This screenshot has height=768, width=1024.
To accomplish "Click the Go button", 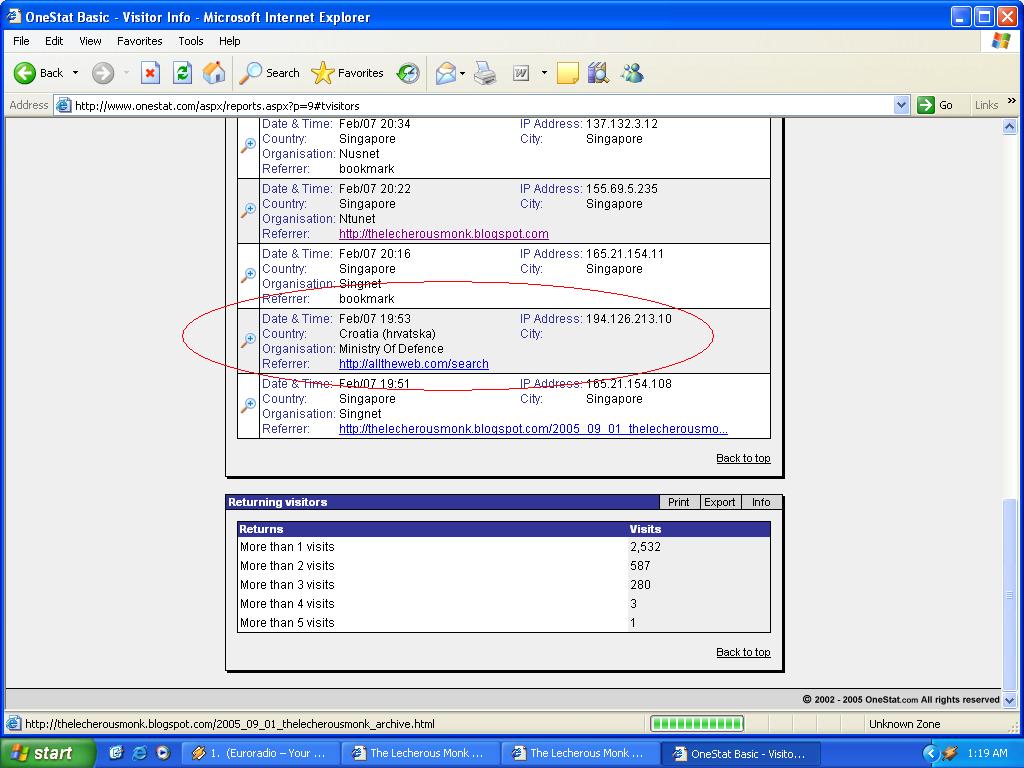I will tap(935, 105).
